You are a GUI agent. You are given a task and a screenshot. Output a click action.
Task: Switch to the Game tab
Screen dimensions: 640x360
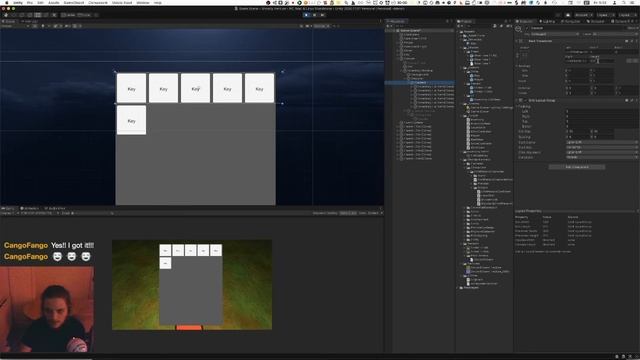tap(8, 208)
